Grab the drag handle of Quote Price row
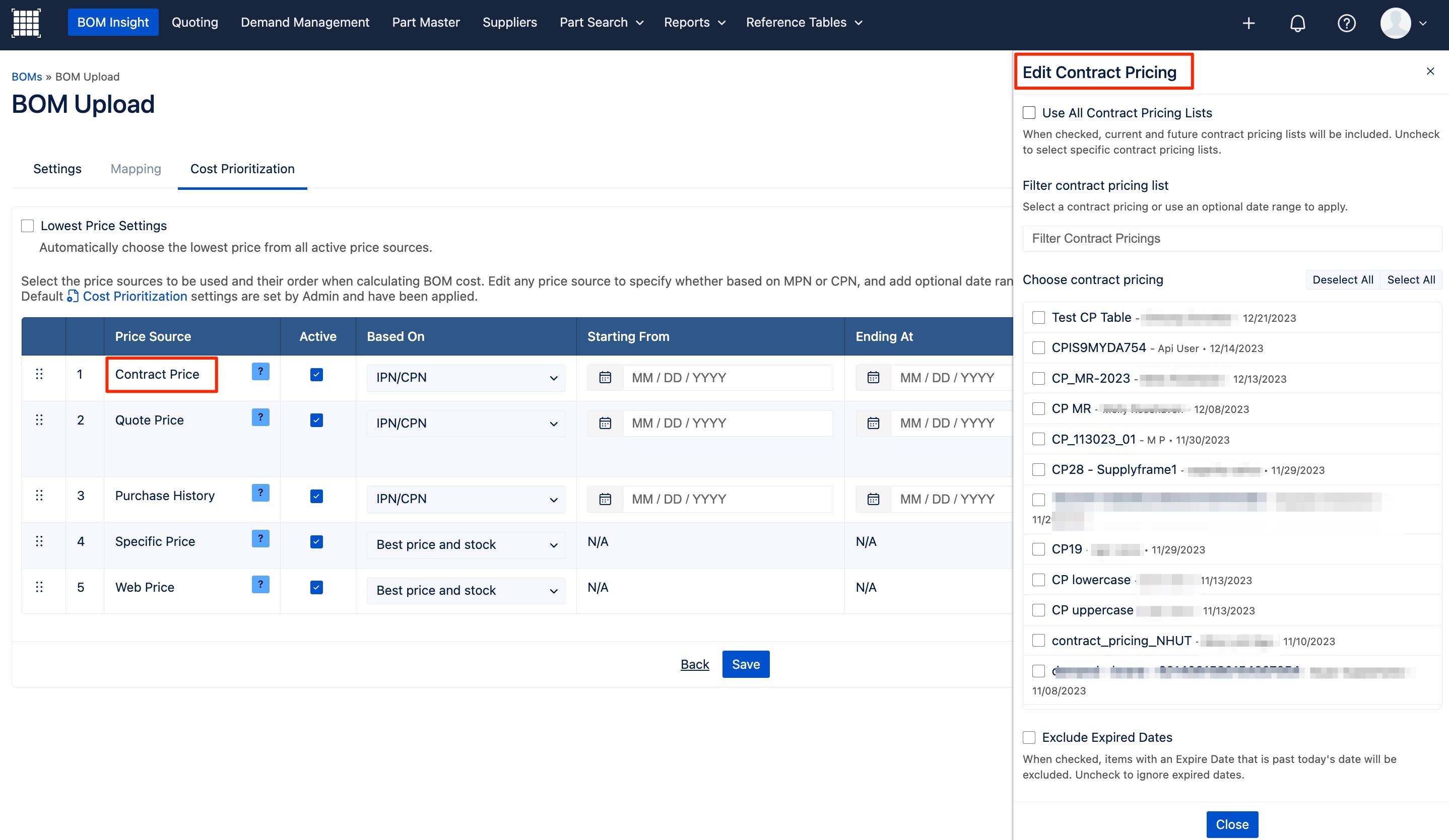This screenshot has width=1449, height=840. click(x=39, y=419)
